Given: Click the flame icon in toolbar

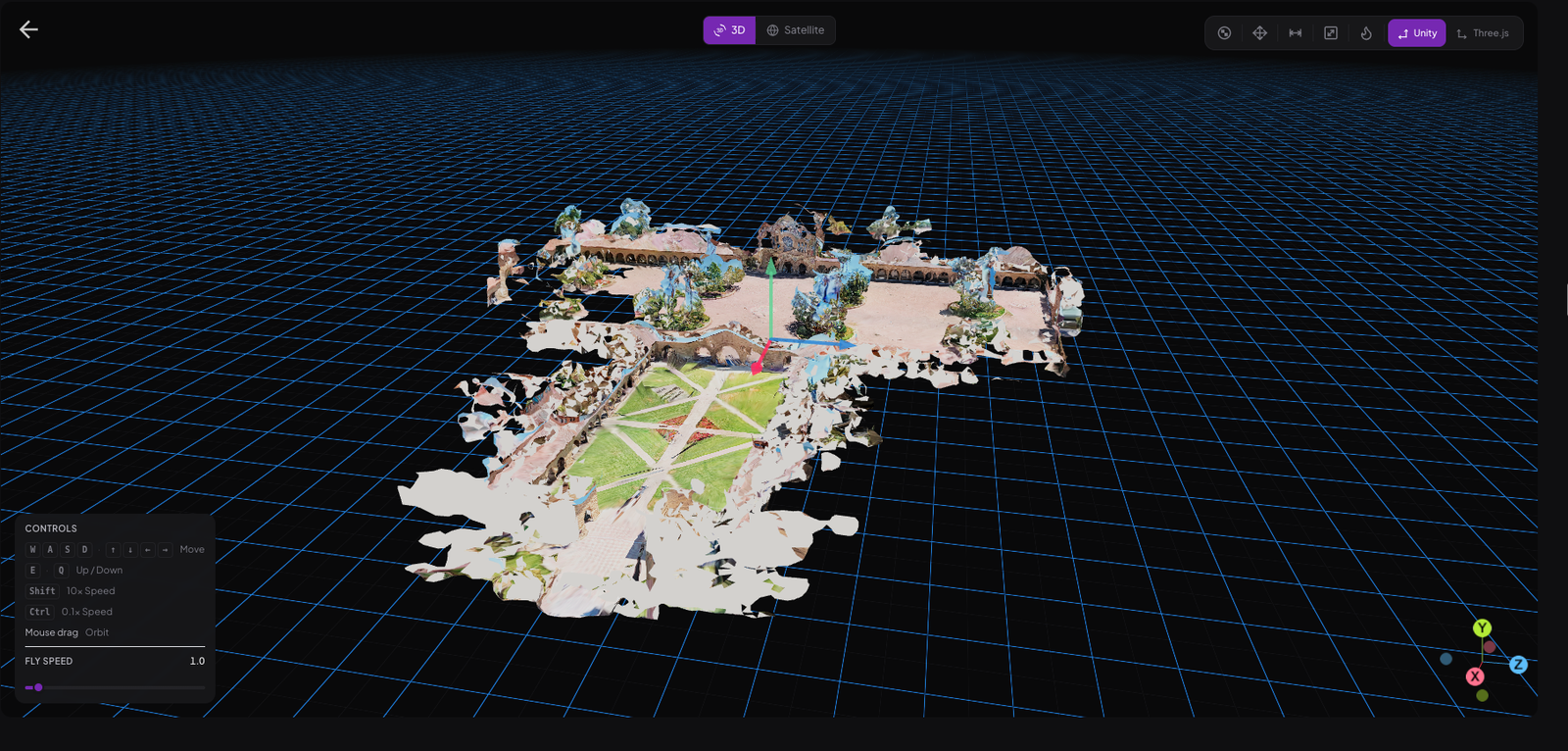Looking at the screenshot, I should tap(1366, 33).
